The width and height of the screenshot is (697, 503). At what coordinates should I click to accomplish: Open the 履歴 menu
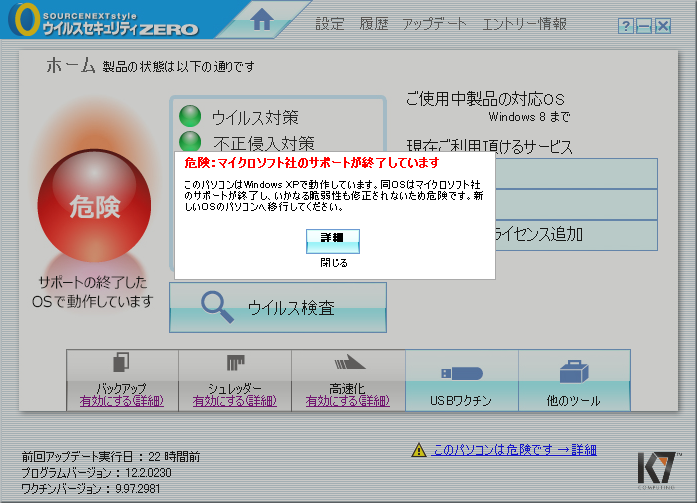pyautogui.click(x=374, y=24)
